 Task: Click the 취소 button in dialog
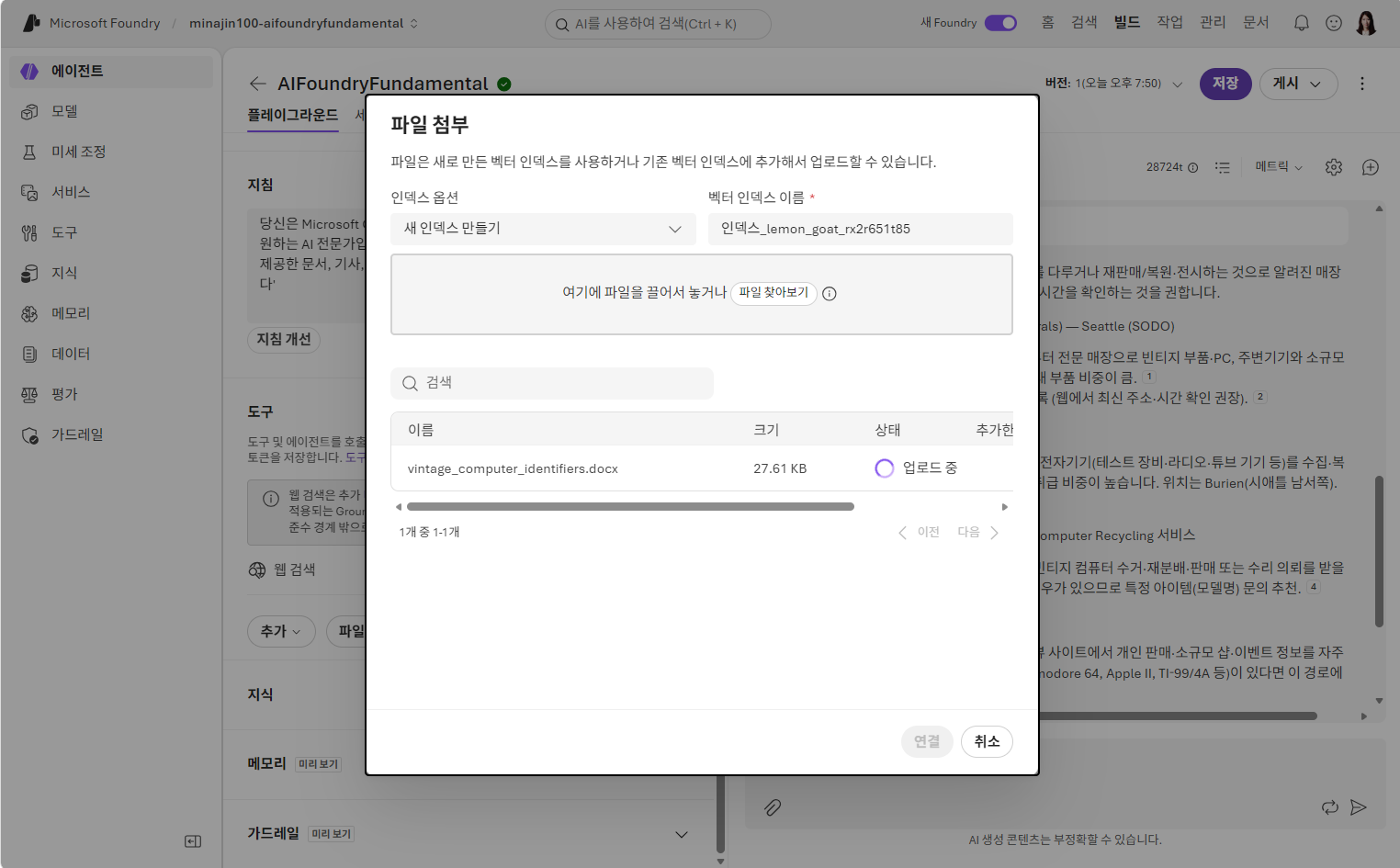click(987, 741)
